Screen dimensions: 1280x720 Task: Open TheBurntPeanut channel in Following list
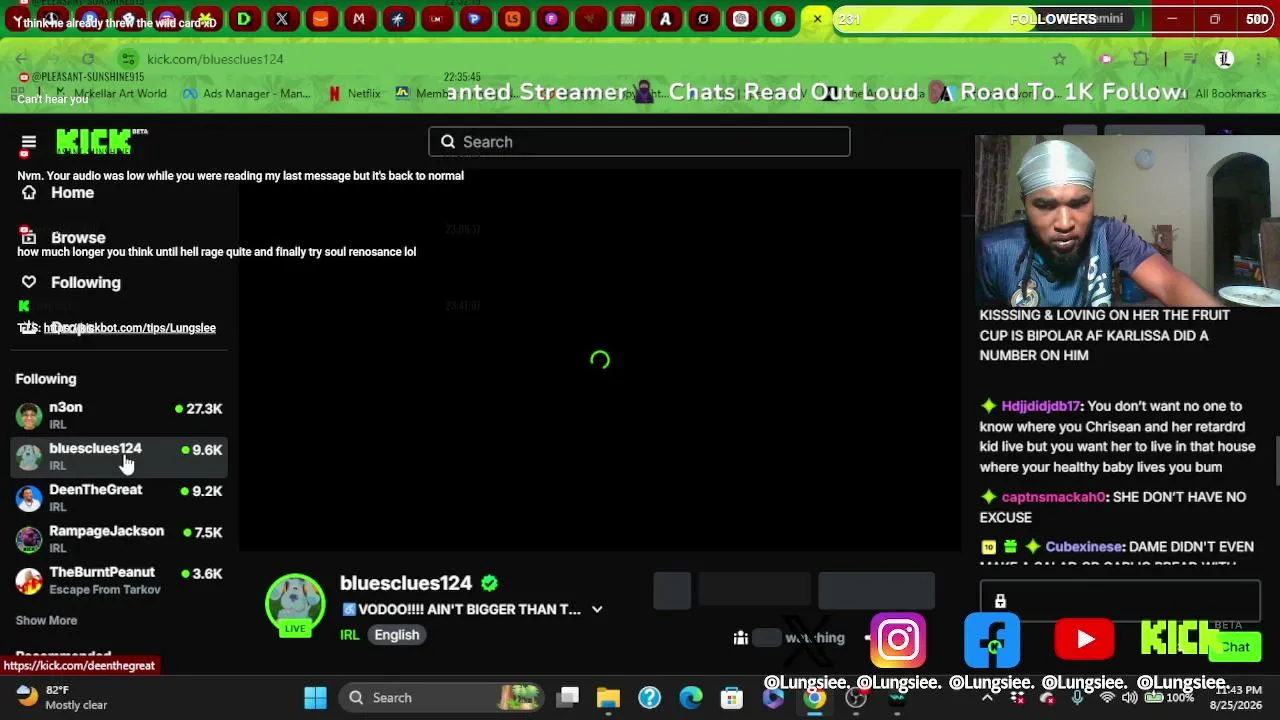pos(119,580)
